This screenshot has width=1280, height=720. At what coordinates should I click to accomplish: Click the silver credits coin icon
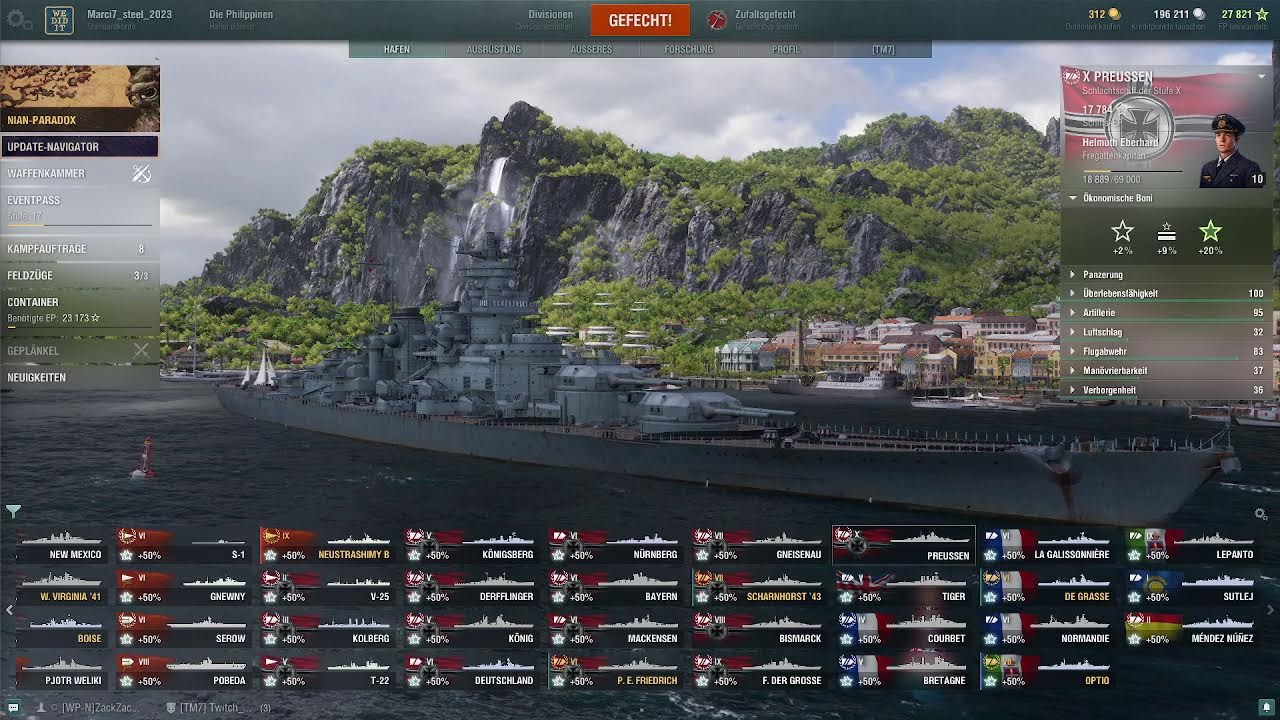1199,14
